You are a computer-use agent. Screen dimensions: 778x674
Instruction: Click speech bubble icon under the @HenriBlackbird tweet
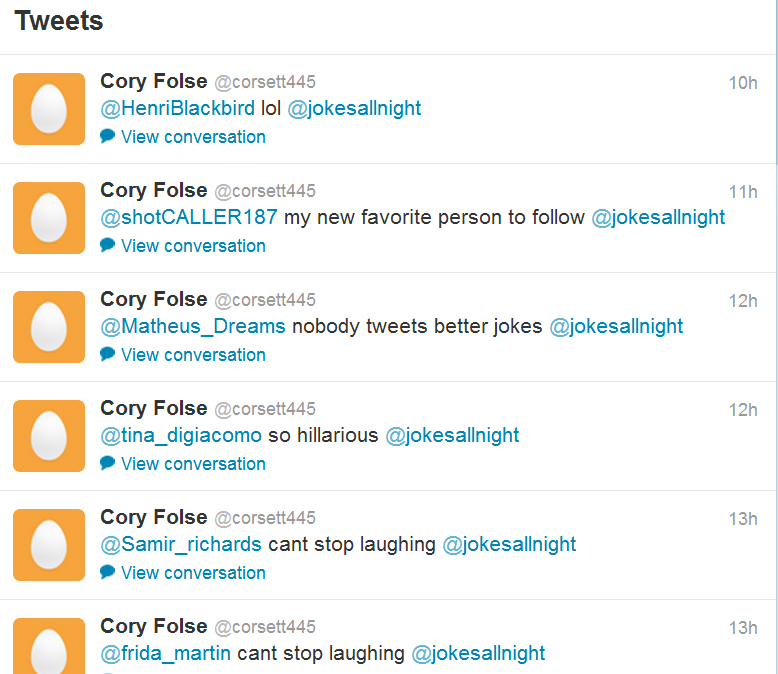tap(107, 136)
